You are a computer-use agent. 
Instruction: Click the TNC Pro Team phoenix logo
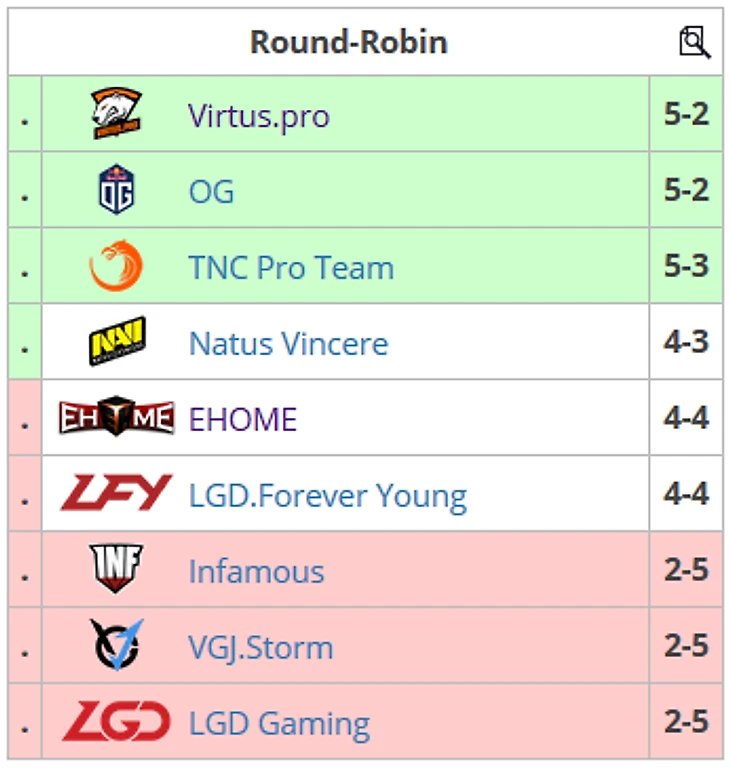tap(116, 266)
